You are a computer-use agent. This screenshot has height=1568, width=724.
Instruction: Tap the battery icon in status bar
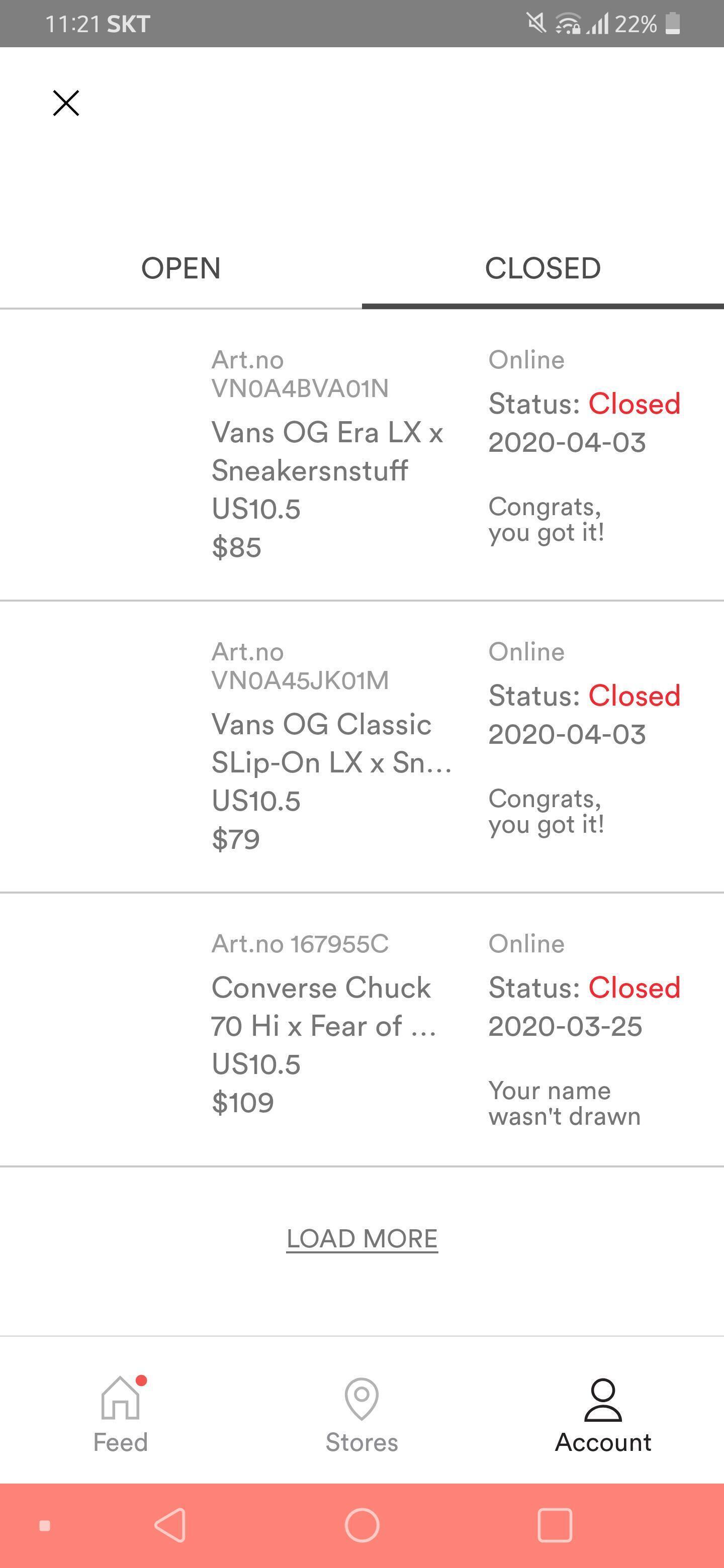672,24
